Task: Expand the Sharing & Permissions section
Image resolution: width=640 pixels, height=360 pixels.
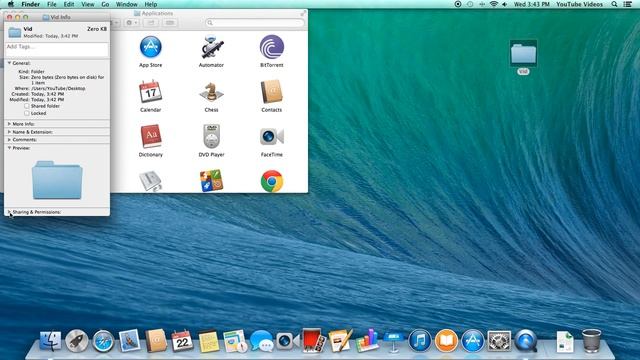Action: 9,212
